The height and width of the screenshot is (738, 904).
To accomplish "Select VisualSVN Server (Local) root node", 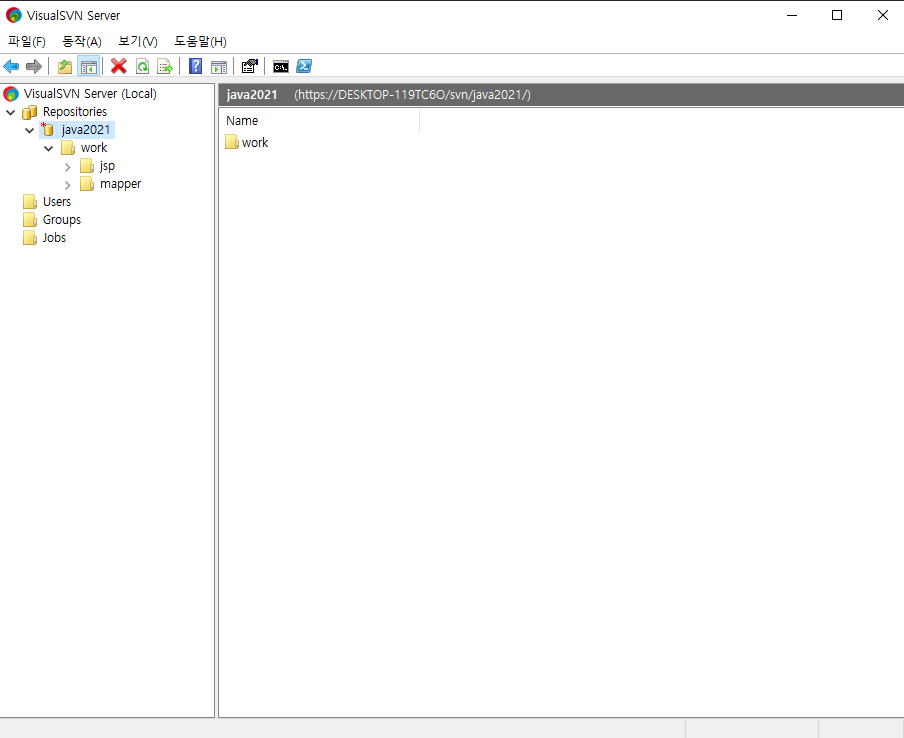I will [90, 93].
